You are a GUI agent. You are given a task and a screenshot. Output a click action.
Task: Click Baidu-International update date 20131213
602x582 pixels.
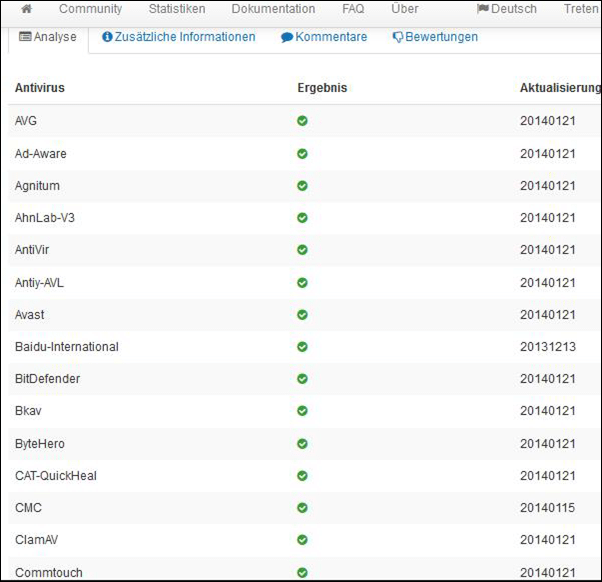[548, 347]
